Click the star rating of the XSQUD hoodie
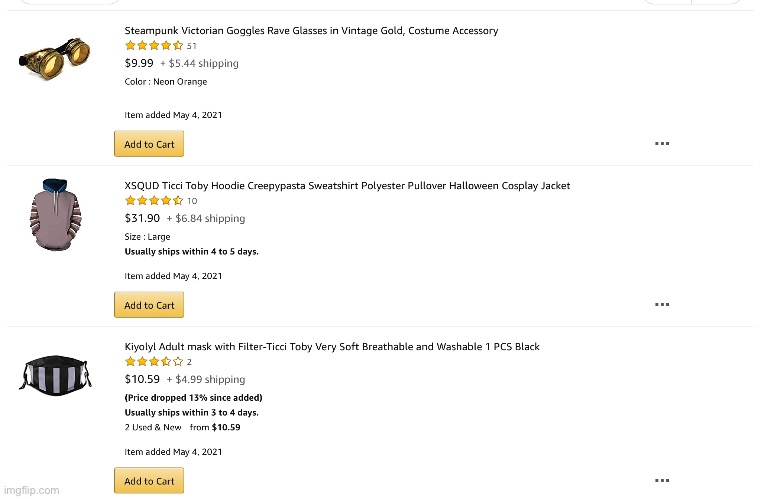This screenshot has height=499, width=761. [x=154, y=200]
